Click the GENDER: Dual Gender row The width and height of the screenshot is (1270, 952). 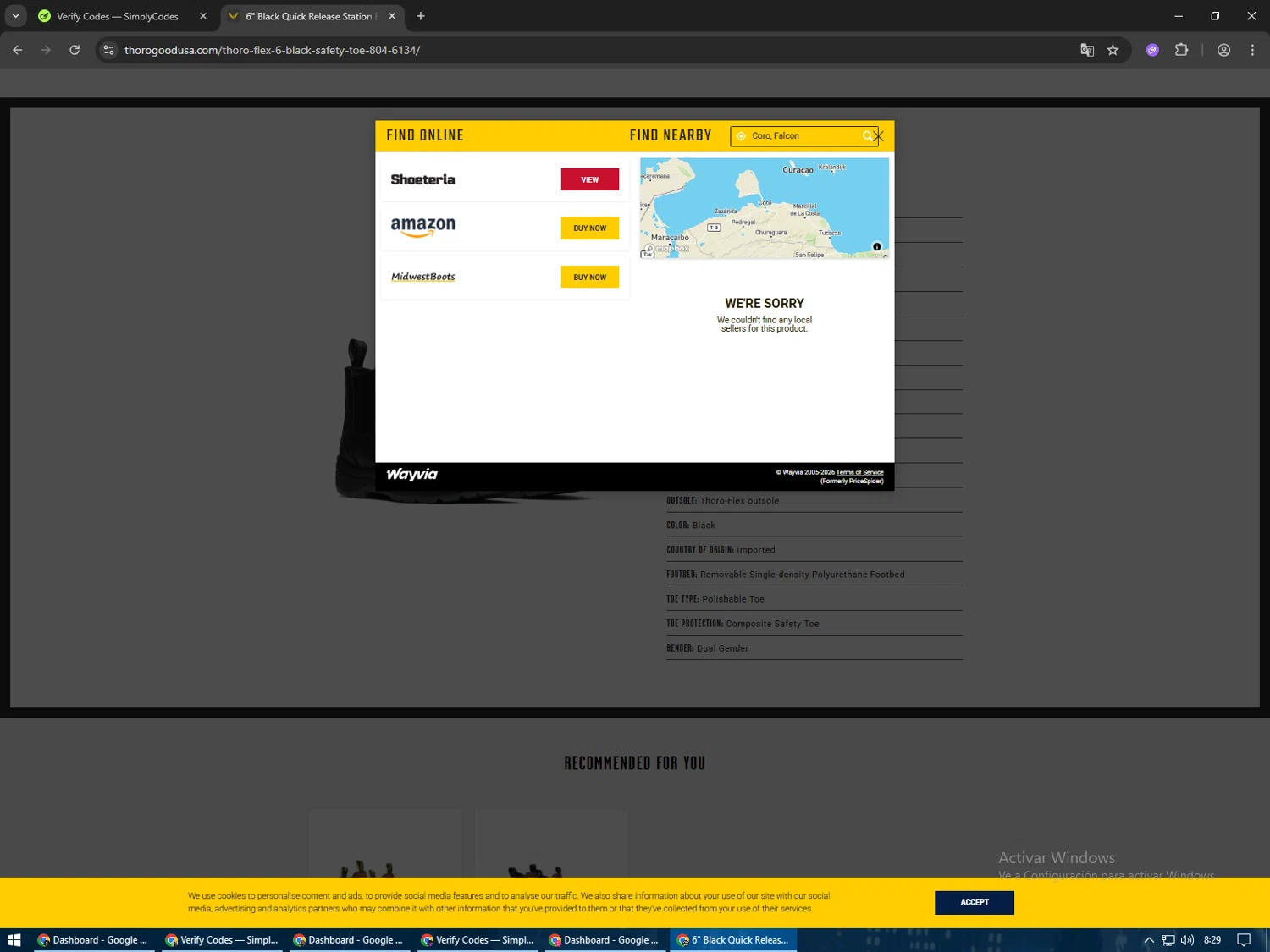[x=814, y=648]
